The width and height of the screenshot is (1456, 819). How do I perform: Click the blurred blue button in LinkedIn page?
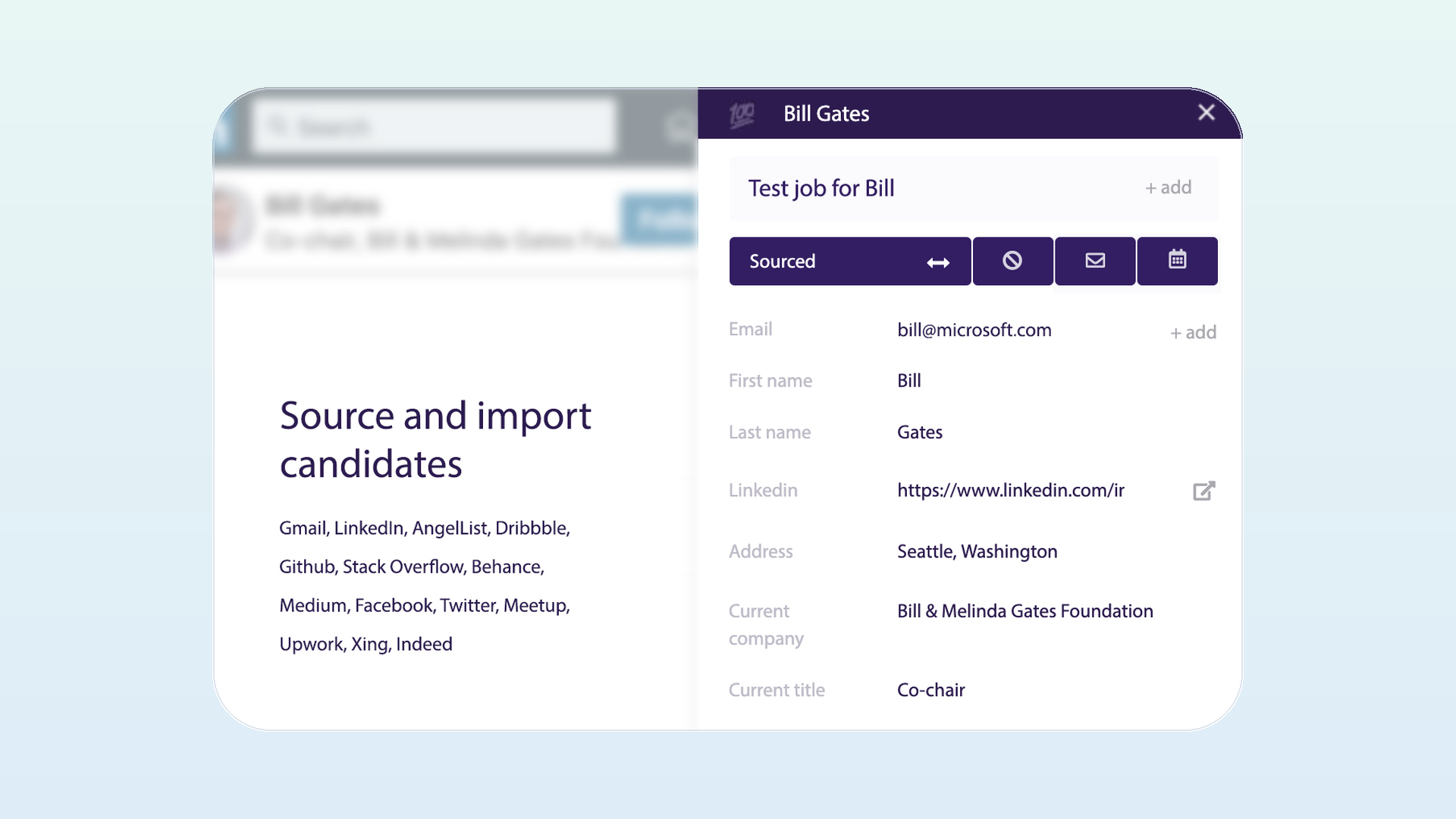pos(658,220)
